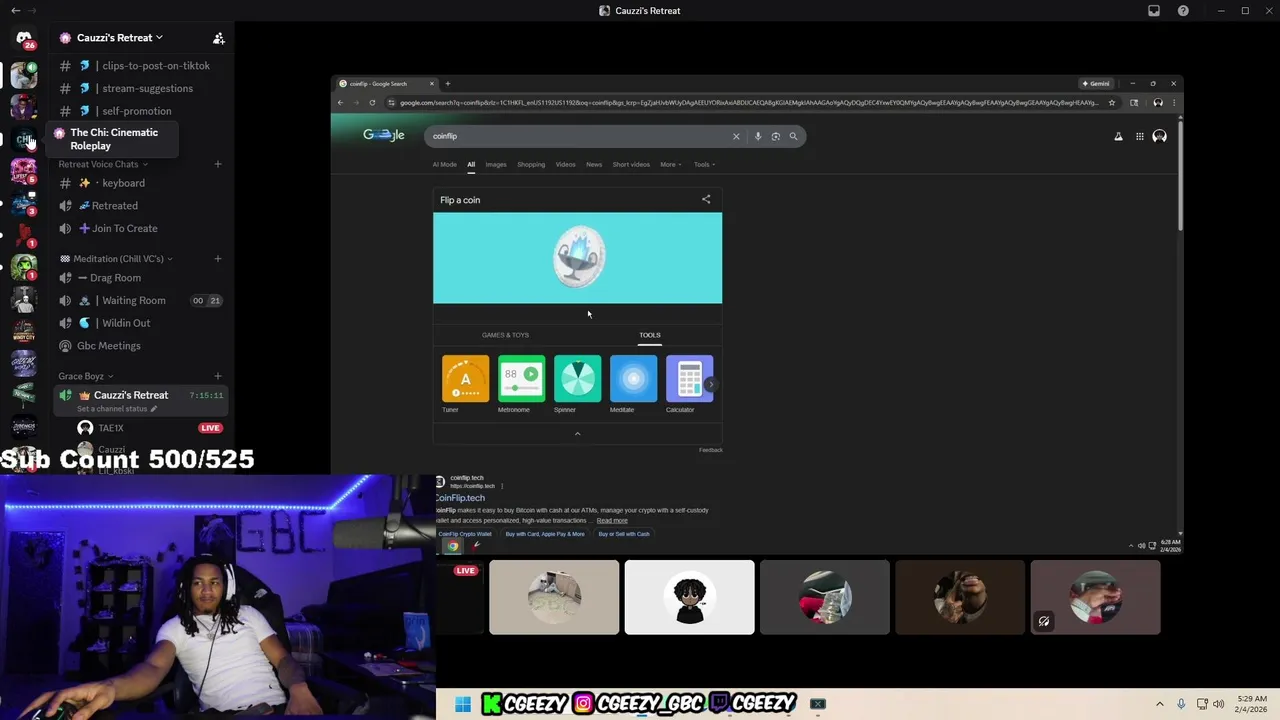Click Buy with Card, Apple Pay & More
This screenshot has height=720, width=1280.
coord(545,534)
